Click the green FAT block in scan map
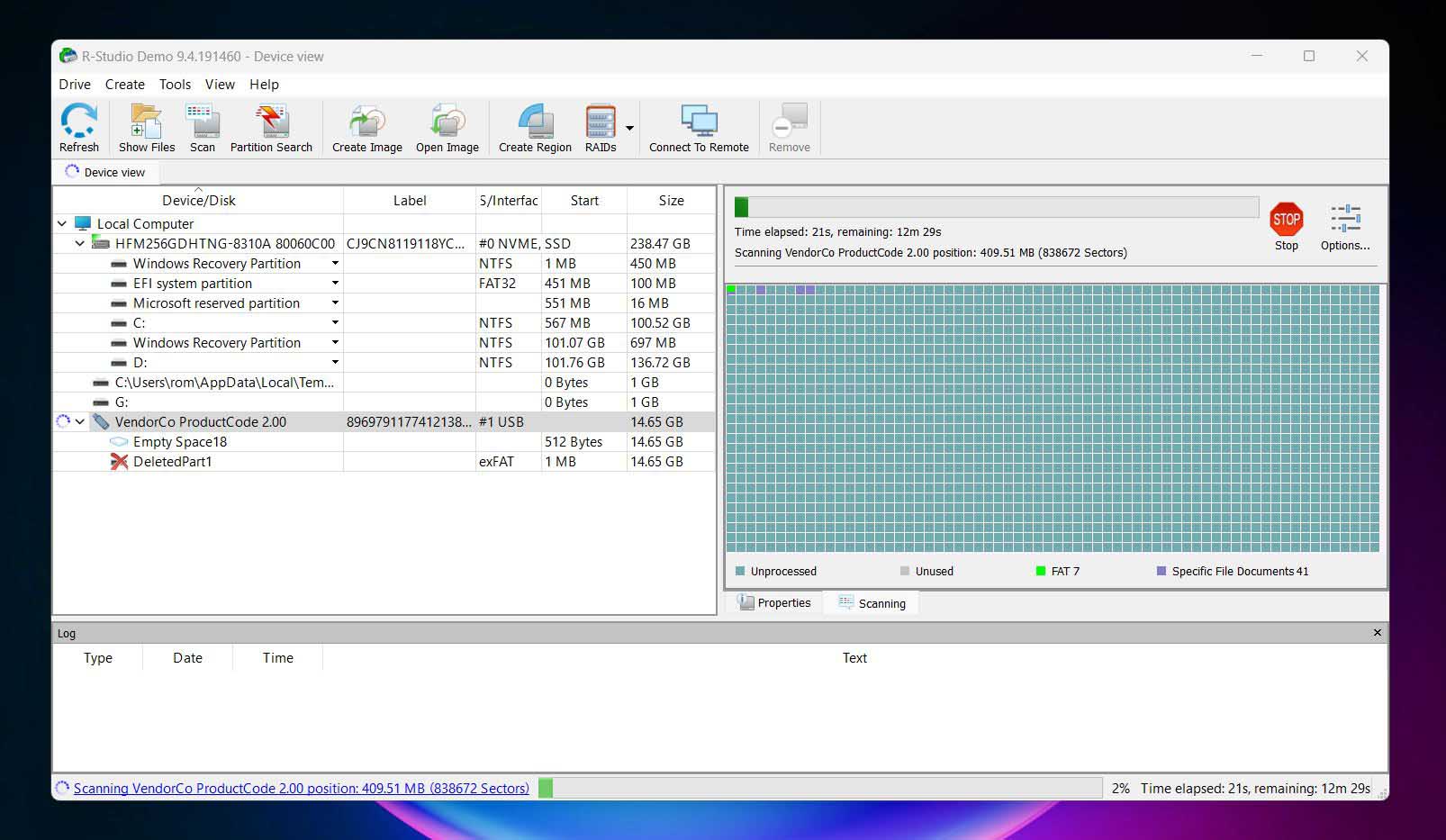Image resolution: width=1446 pixels, height=840 pixels. point(731,290)
